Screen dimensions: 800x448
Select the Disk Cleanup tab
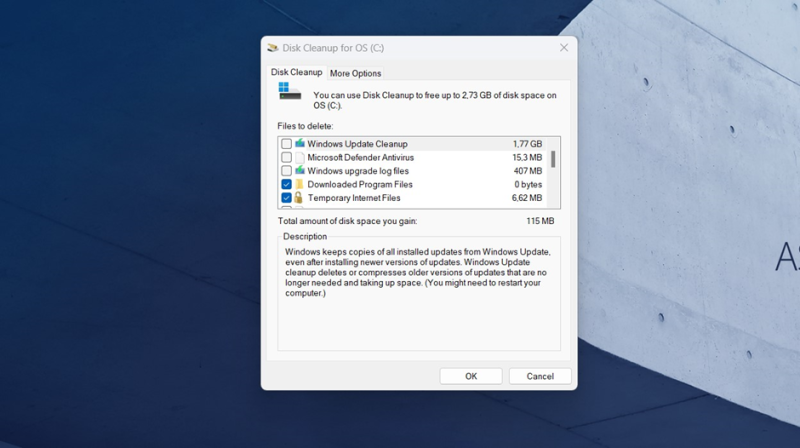click(x=296, y=72)
